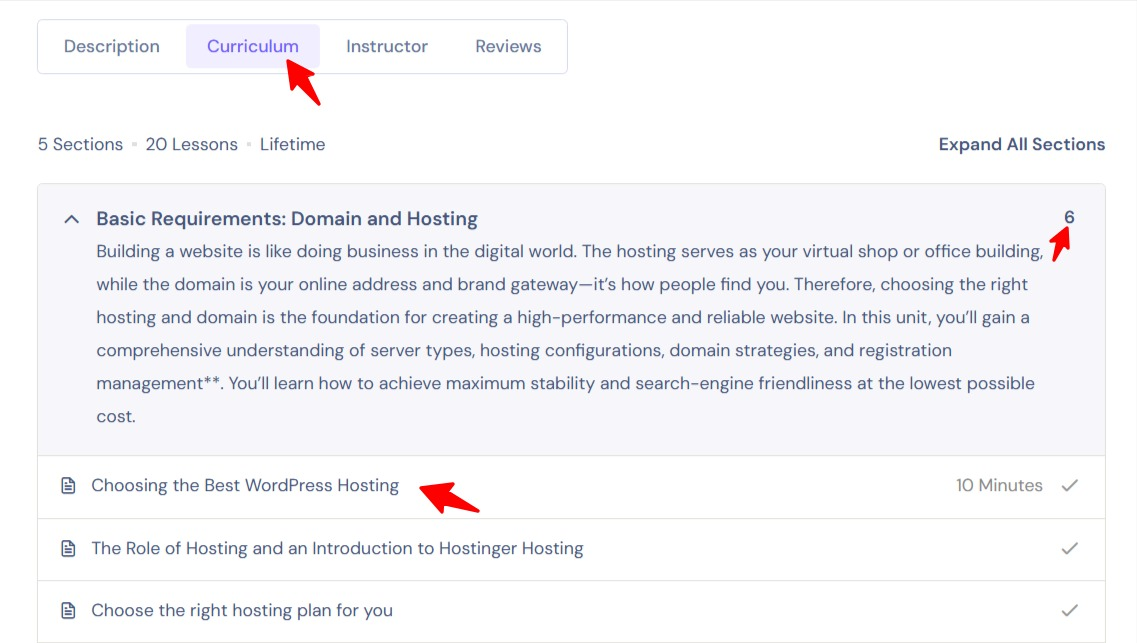Open the Choose the right hosting plan lesson

[x=242, y=611]
